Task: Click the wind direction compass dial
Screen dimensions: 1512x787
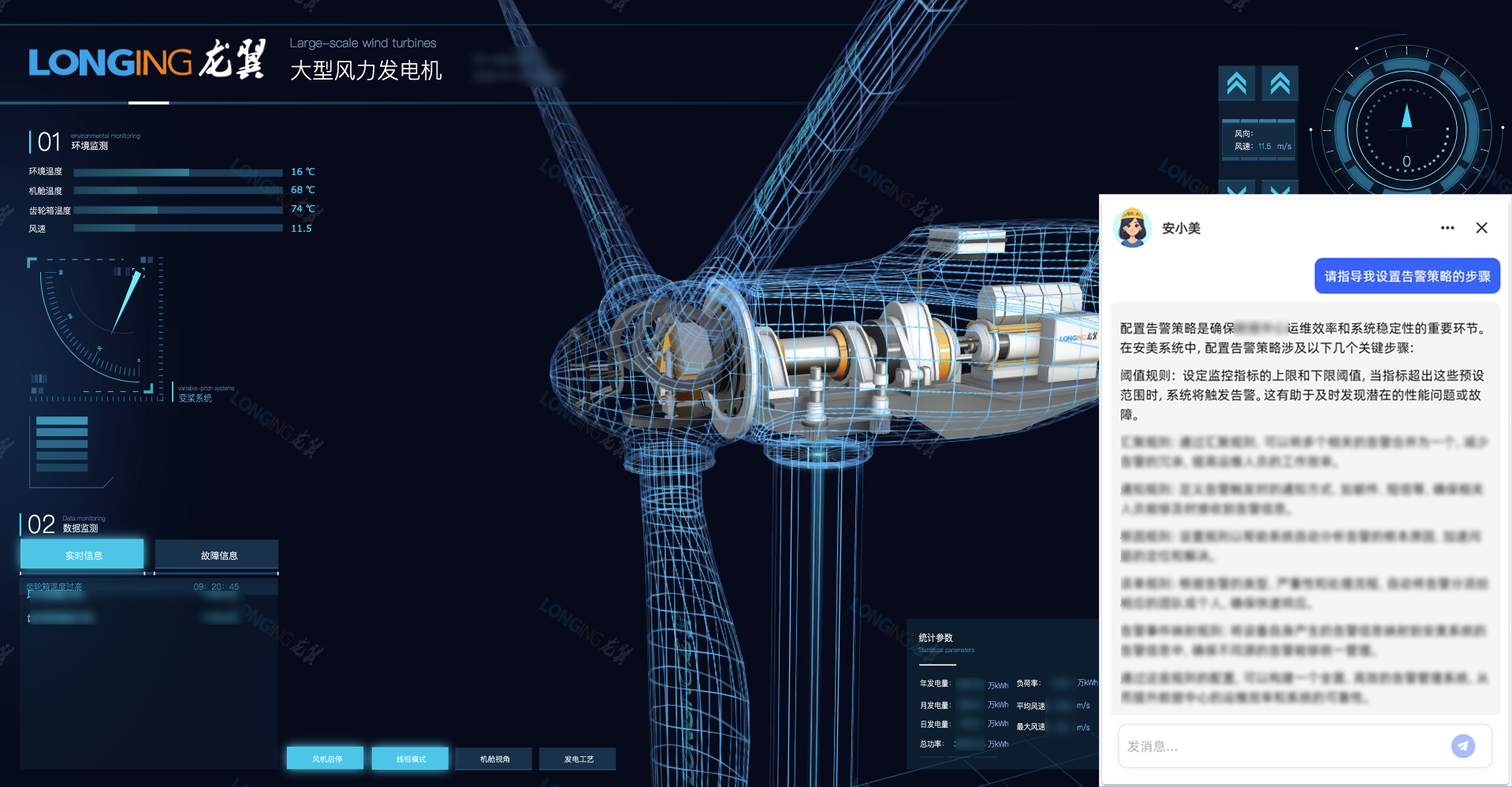Action: coord(1406,130)
